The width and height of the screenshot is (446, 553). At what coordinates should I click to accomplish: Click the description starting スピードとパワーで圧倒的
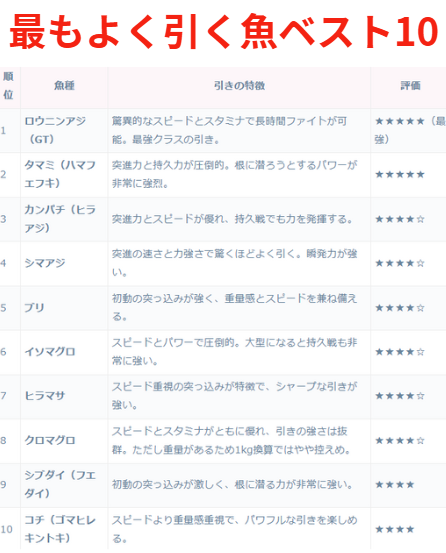point(234,352)
